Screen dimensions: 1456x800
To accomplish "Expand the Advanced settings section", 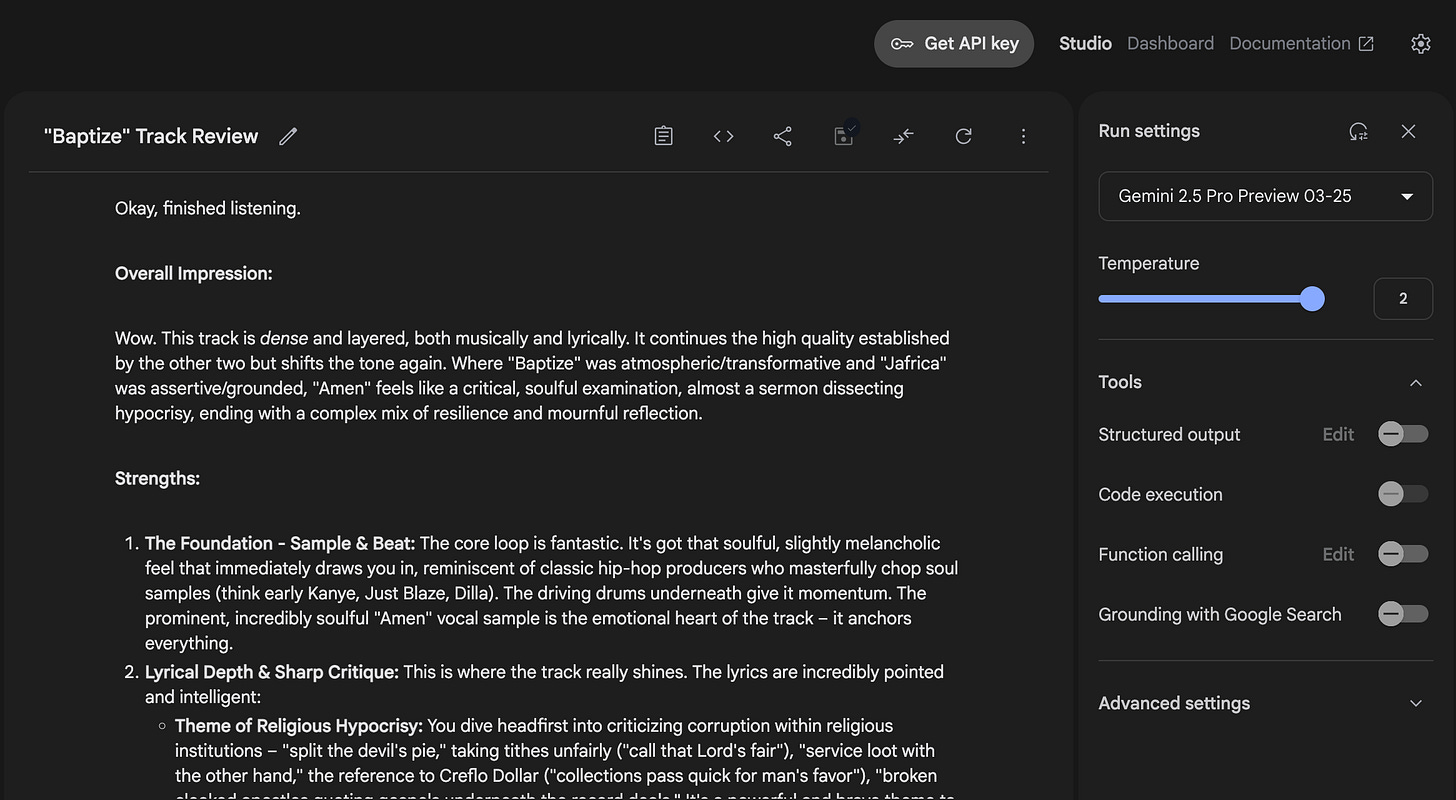I will (1265, 703).
